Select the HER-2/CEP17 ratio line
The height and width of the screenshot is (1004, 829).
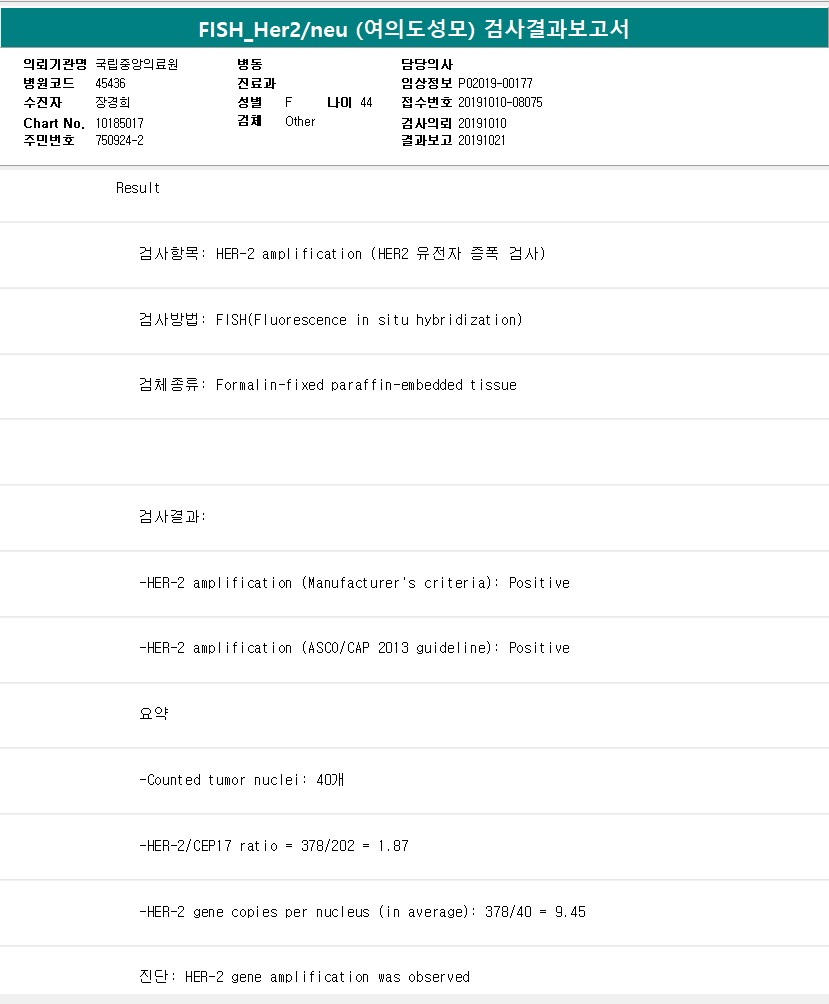pyautogui.click(x=274, y=846)
